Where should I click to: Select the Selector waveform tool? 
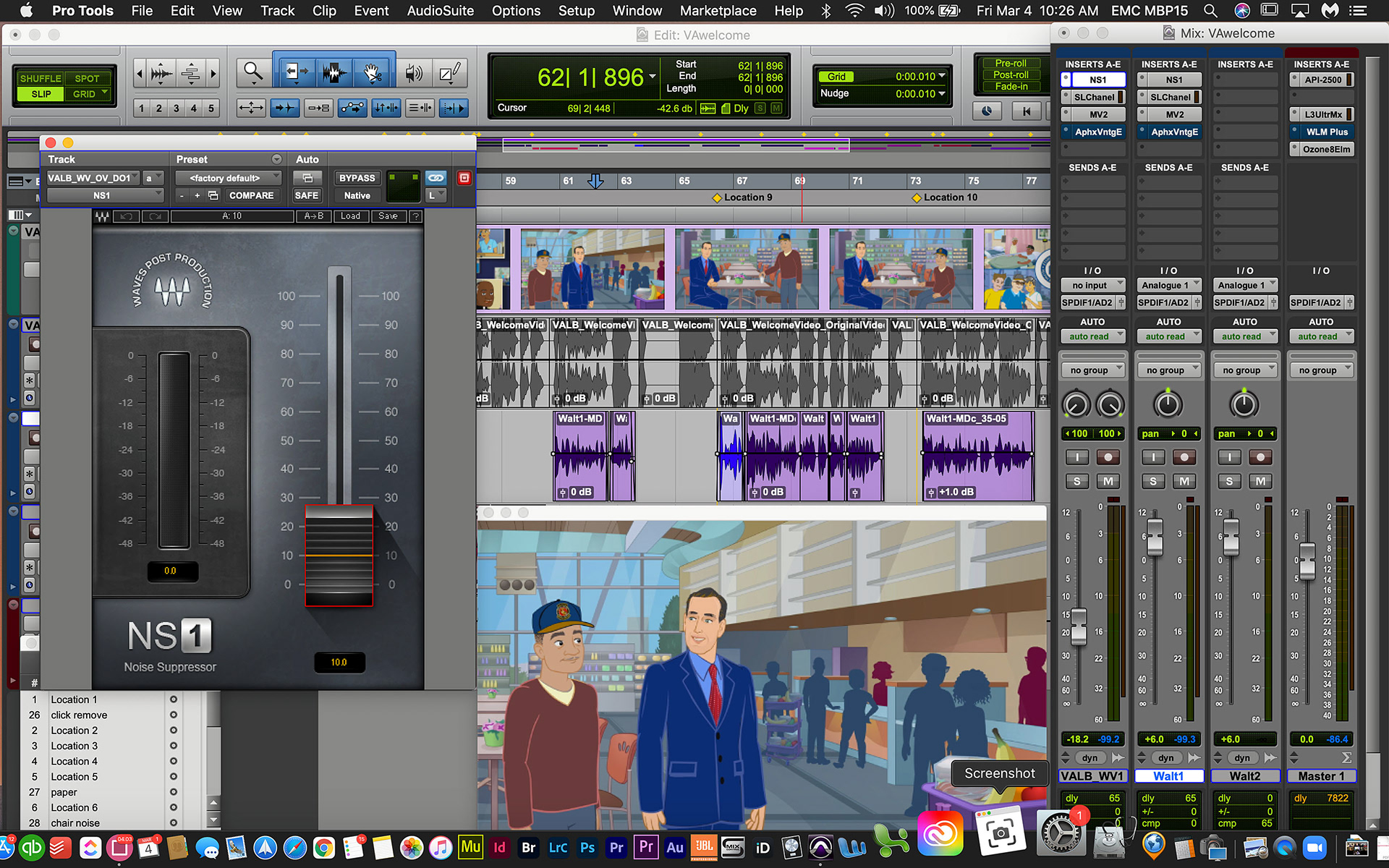coord(334,72)
